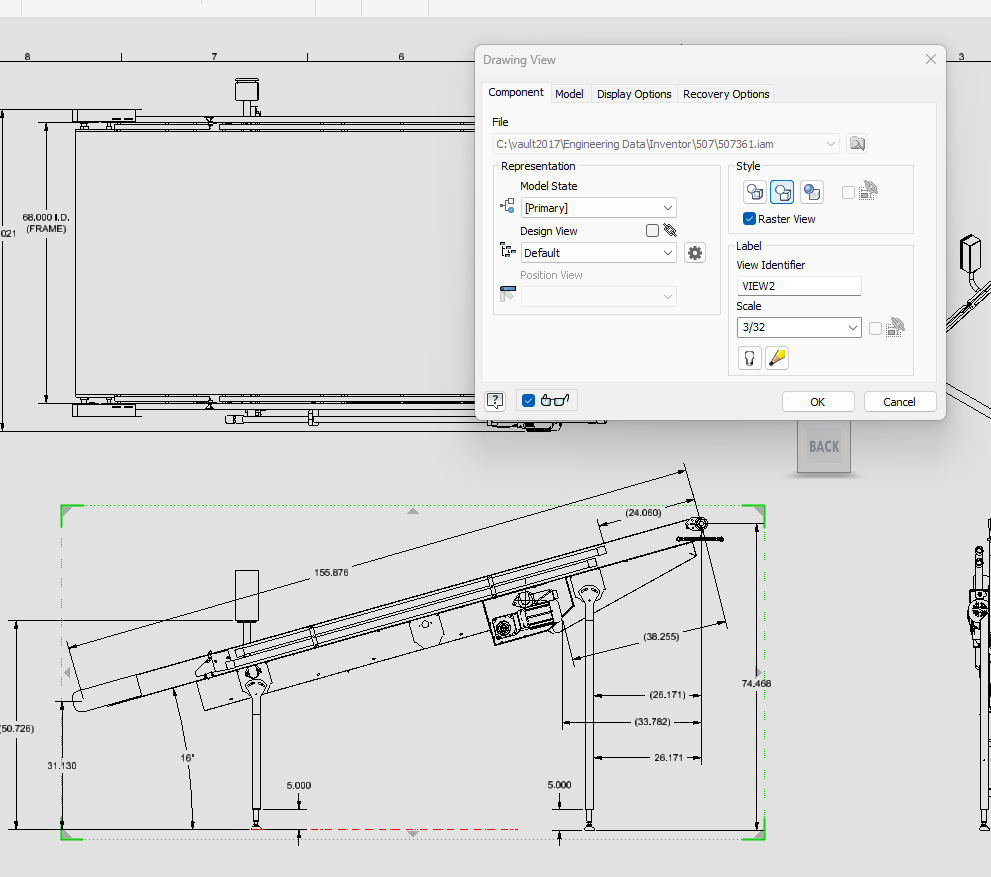Click the Design View settings gear
This screenshot has width=991, height=877.
point(694,252)
